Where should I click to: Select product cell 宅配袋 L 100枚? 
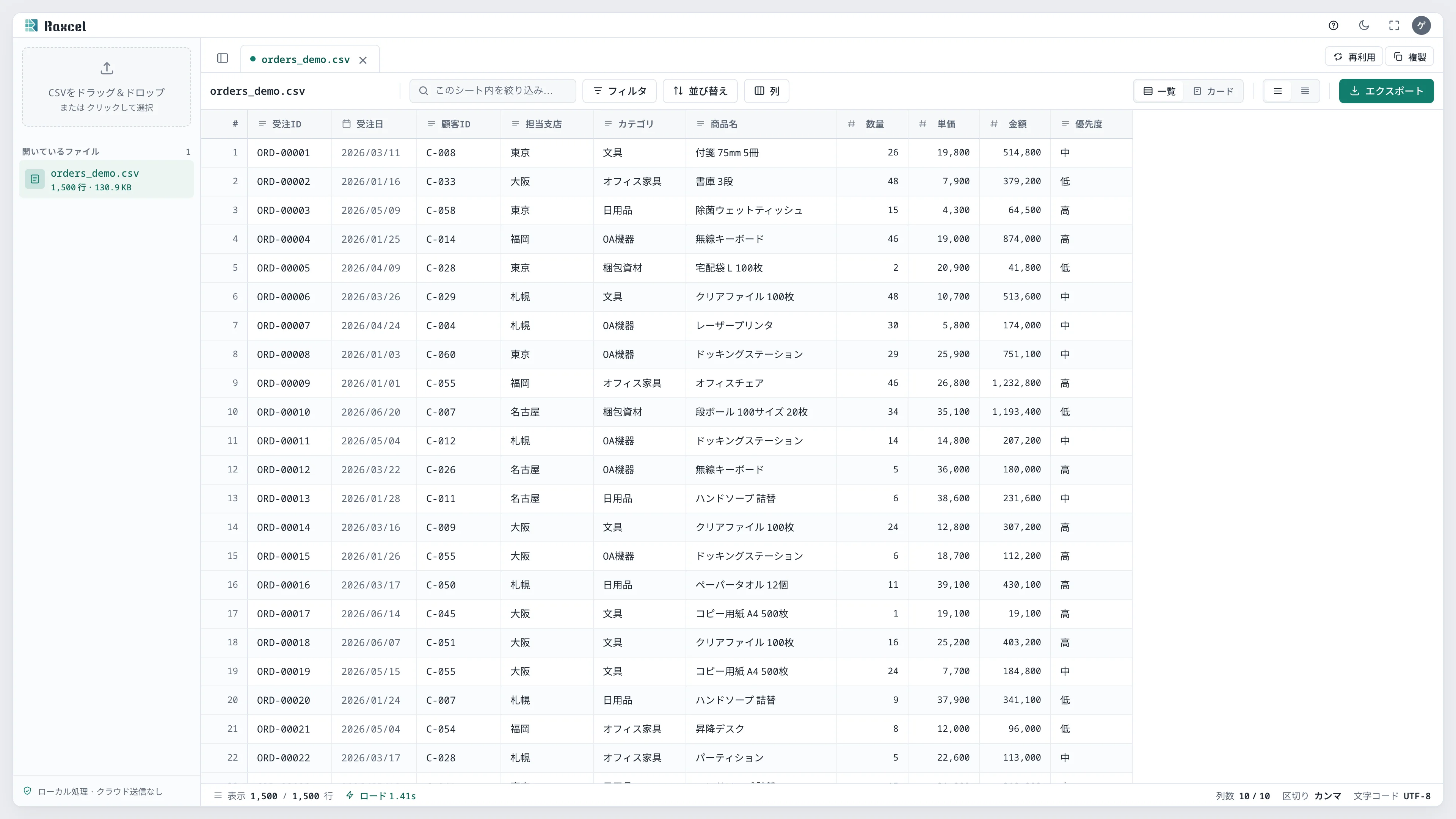pos(761,268)
